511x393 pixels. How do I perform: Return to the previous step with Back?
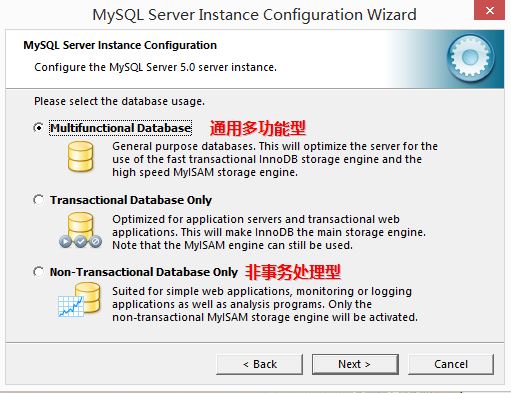259,364
